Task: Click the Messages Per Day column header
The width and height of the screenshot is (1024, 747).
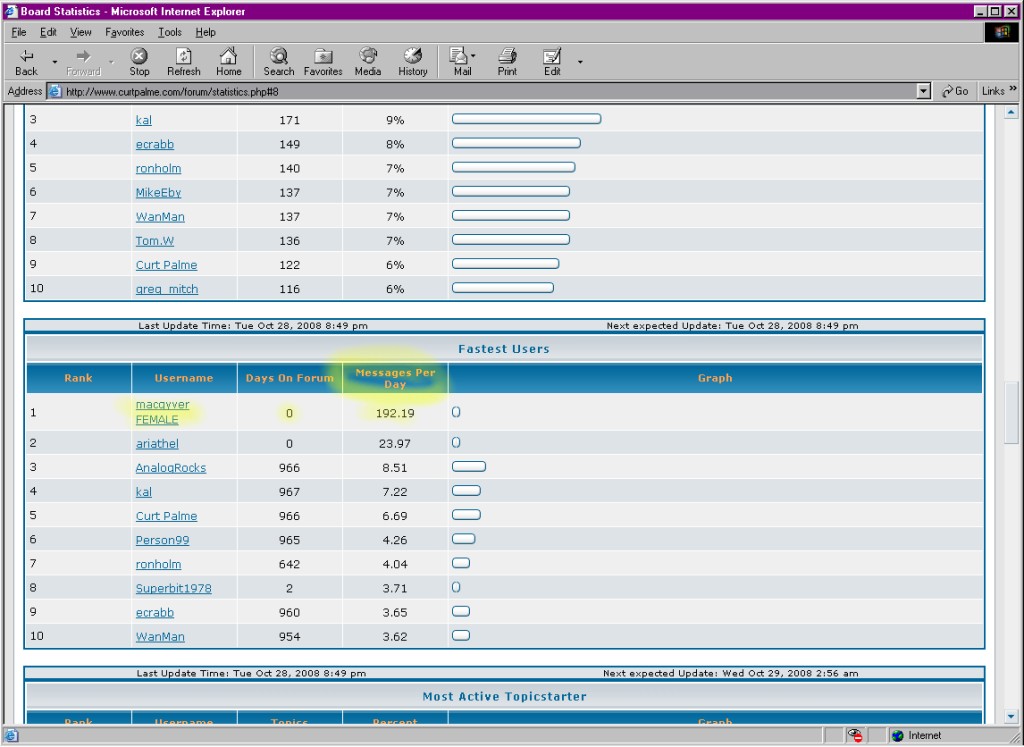Action: [395, 379]
